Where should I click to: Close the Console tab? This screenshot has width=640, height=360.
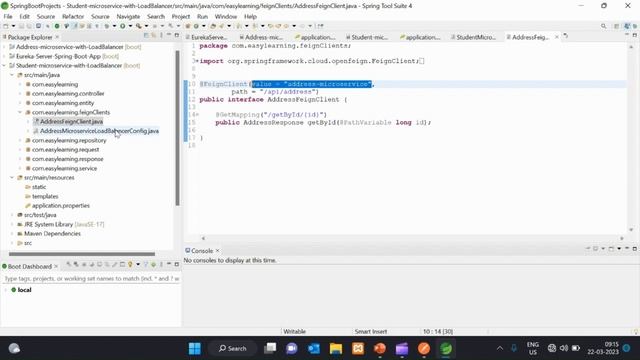[x=218, y=251]
